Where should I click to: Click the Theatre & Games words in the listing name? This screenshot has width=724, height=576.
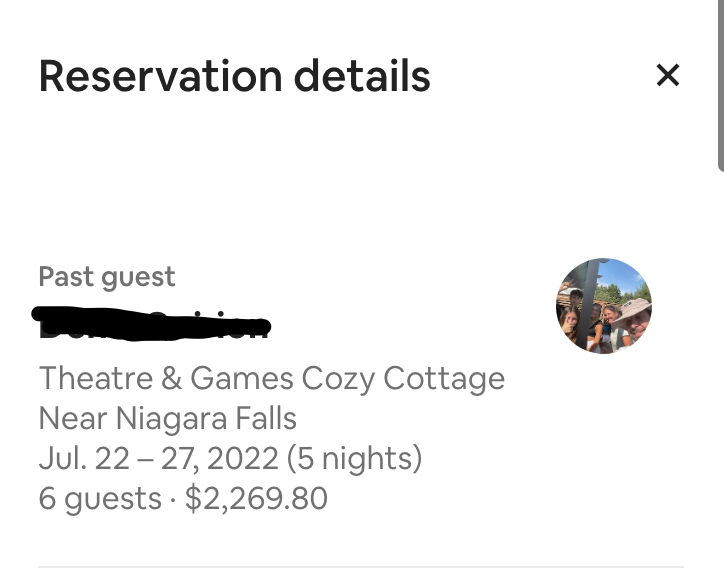pyautogui.click(x=166, y=379)
